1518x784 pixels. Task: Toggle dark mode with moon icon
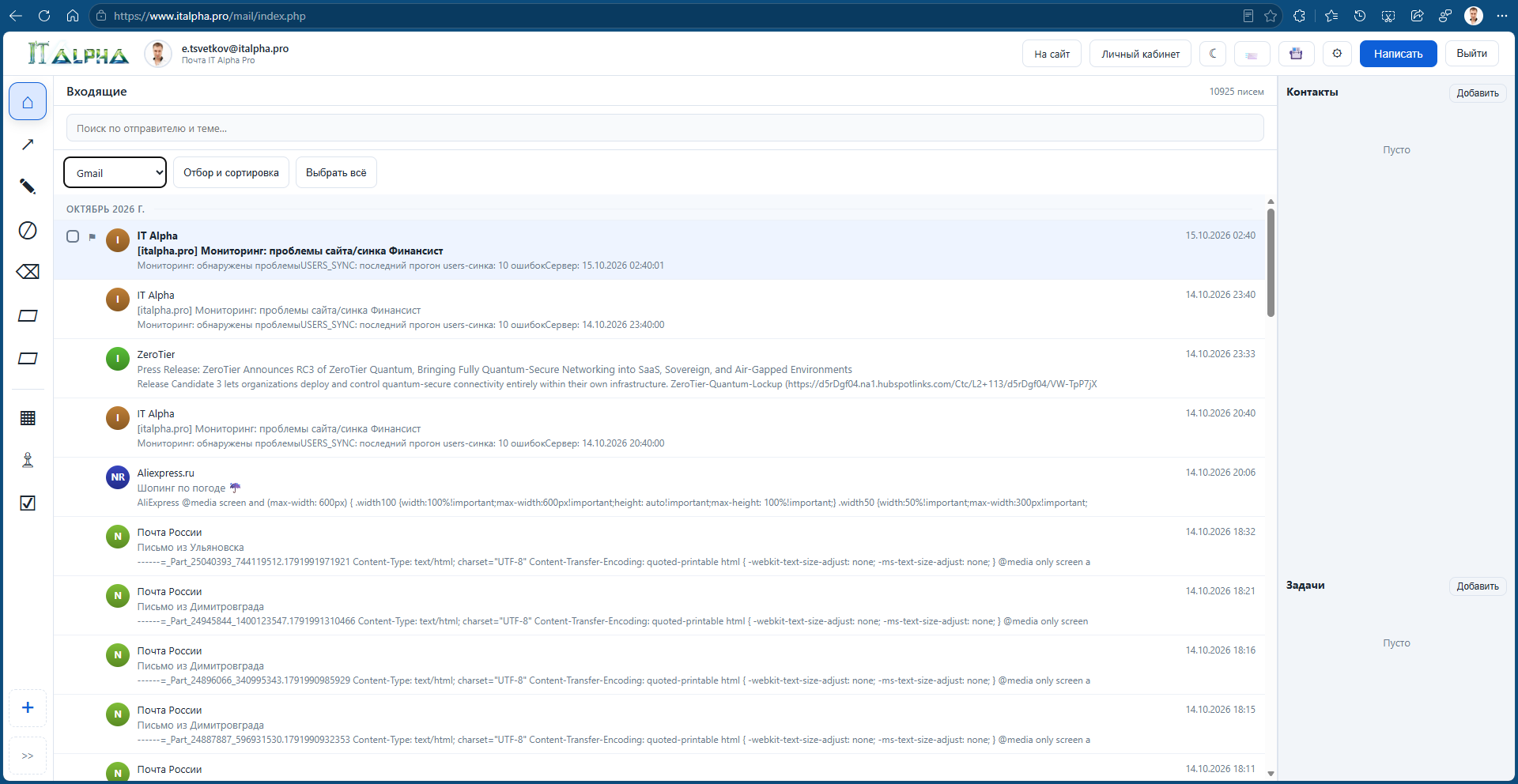[1213, 54]
